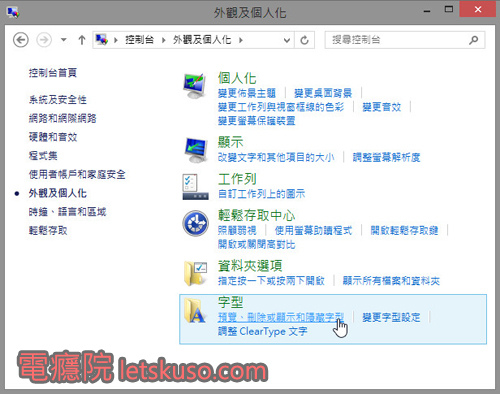
Task: Click 指定按一下或按兩下開啟 link
Action: click(271, 281)
